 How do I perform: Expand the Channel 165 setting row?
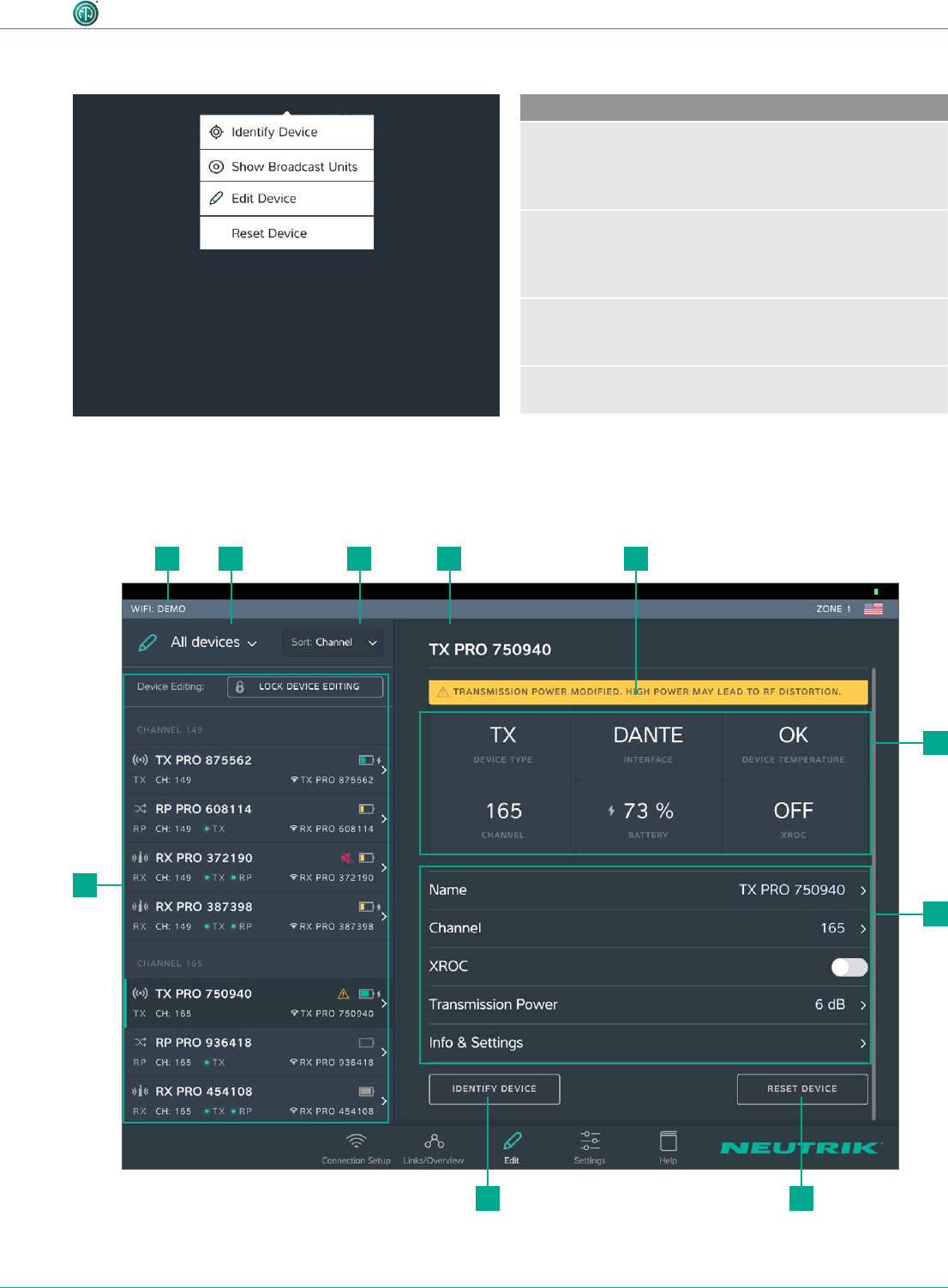tap(649, 928)
